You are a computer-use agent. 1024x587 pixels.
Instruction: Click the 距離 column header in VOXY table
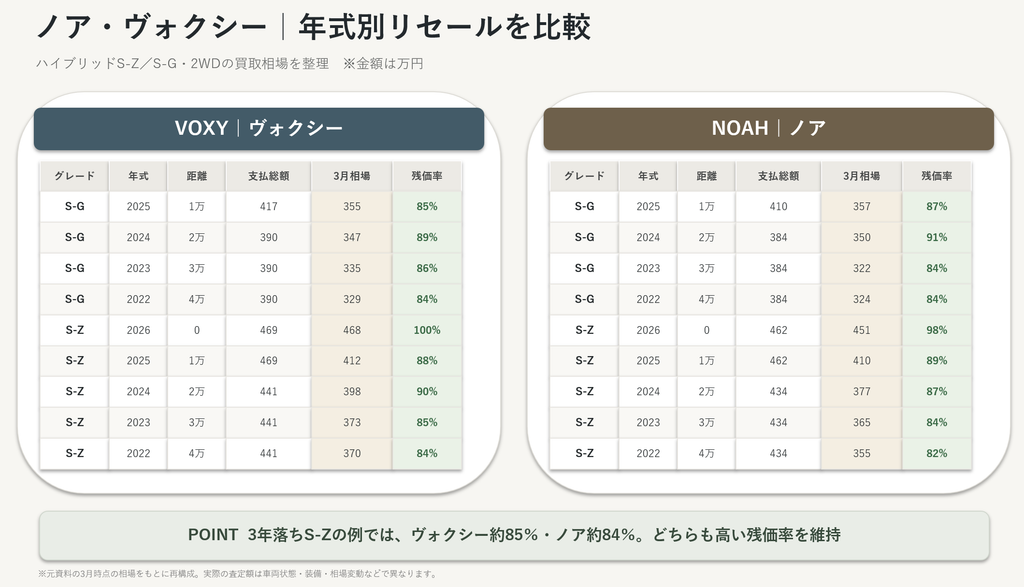coord(197,176)
